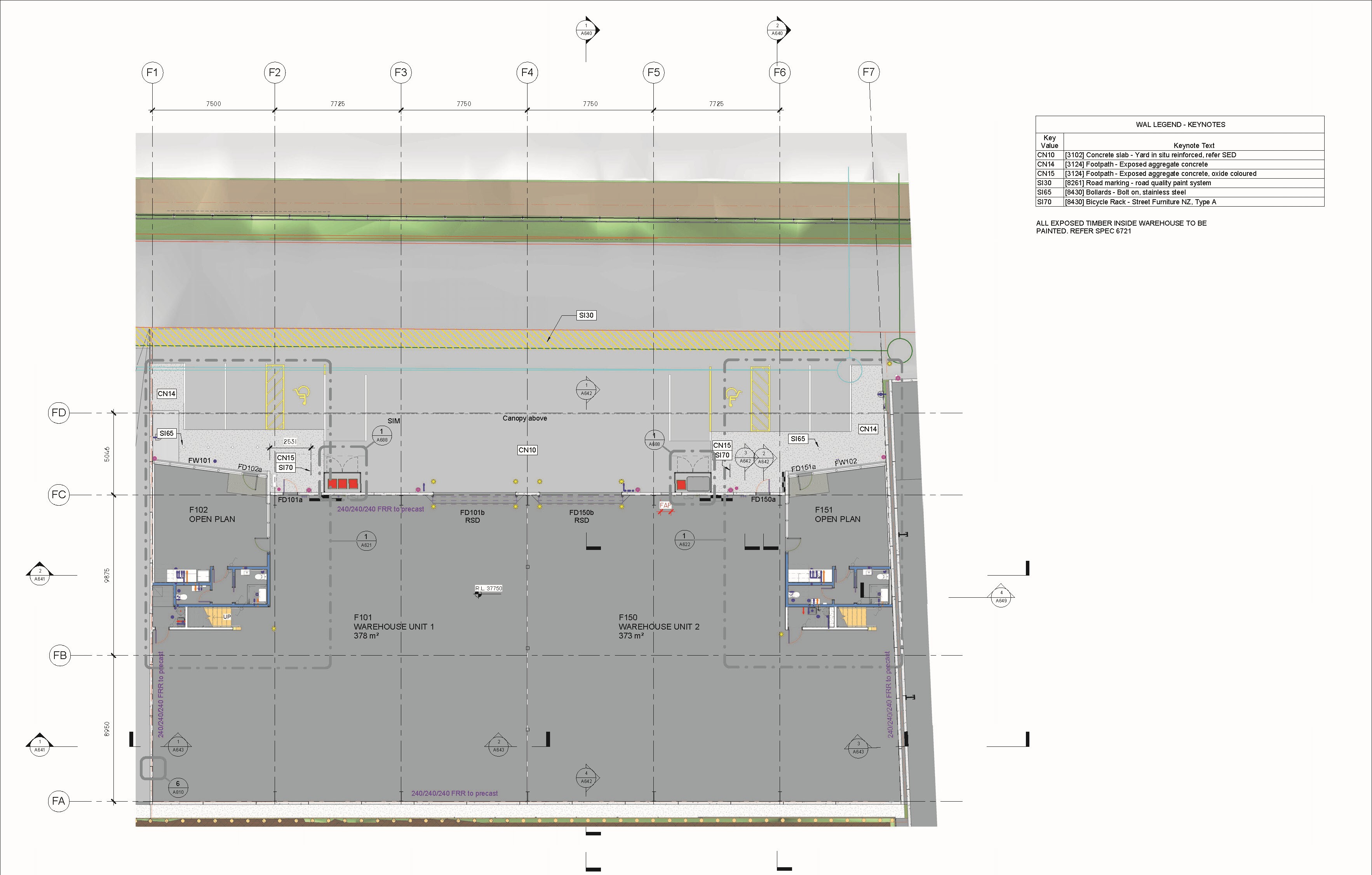Viewport: 1372px width, 875px height.
Task: Select the SI65 Bollards legend row
Action: [1180, 193]
